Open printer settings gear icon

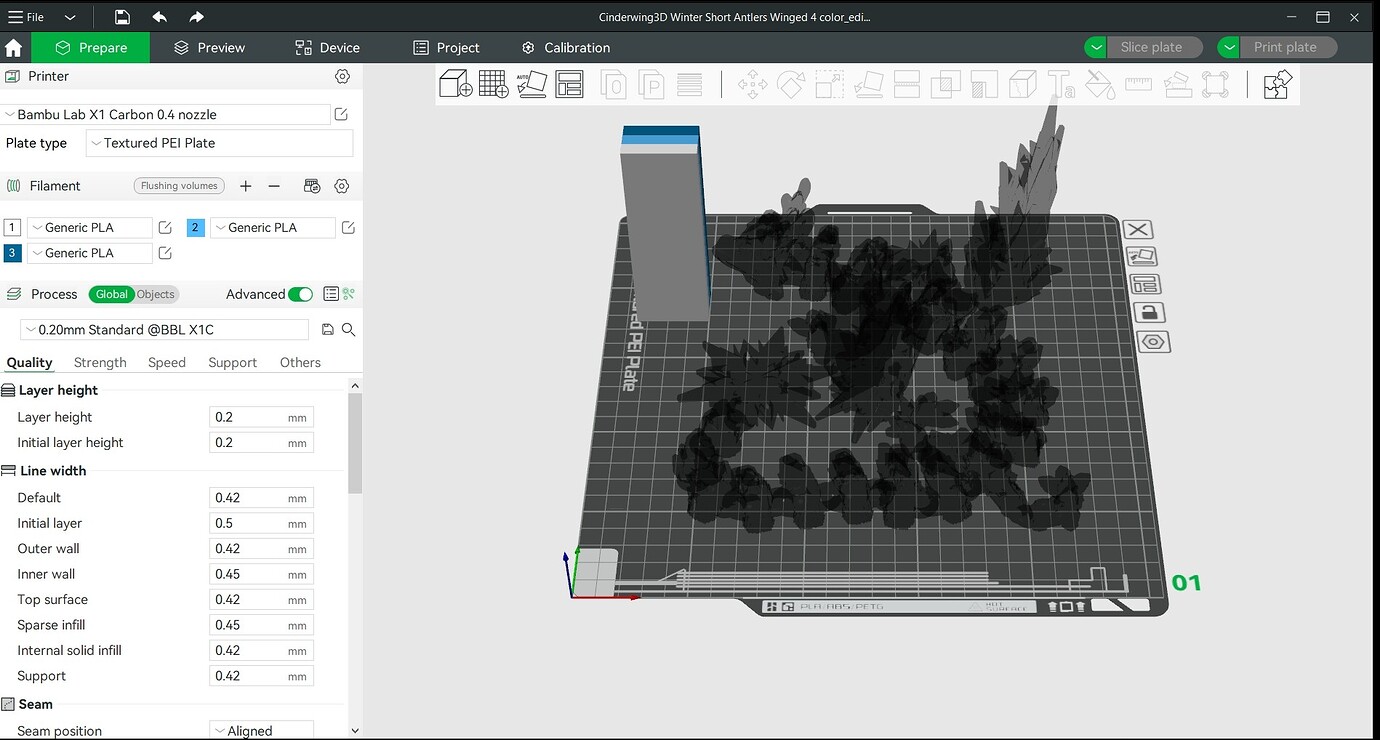click(342, 76)
